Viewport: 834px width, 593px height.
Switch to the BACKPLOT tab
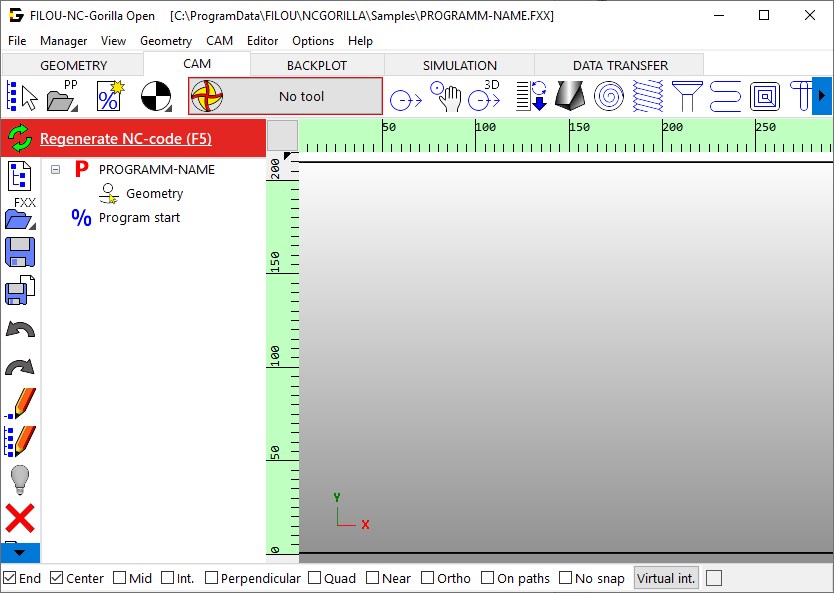tap(316, 65)
